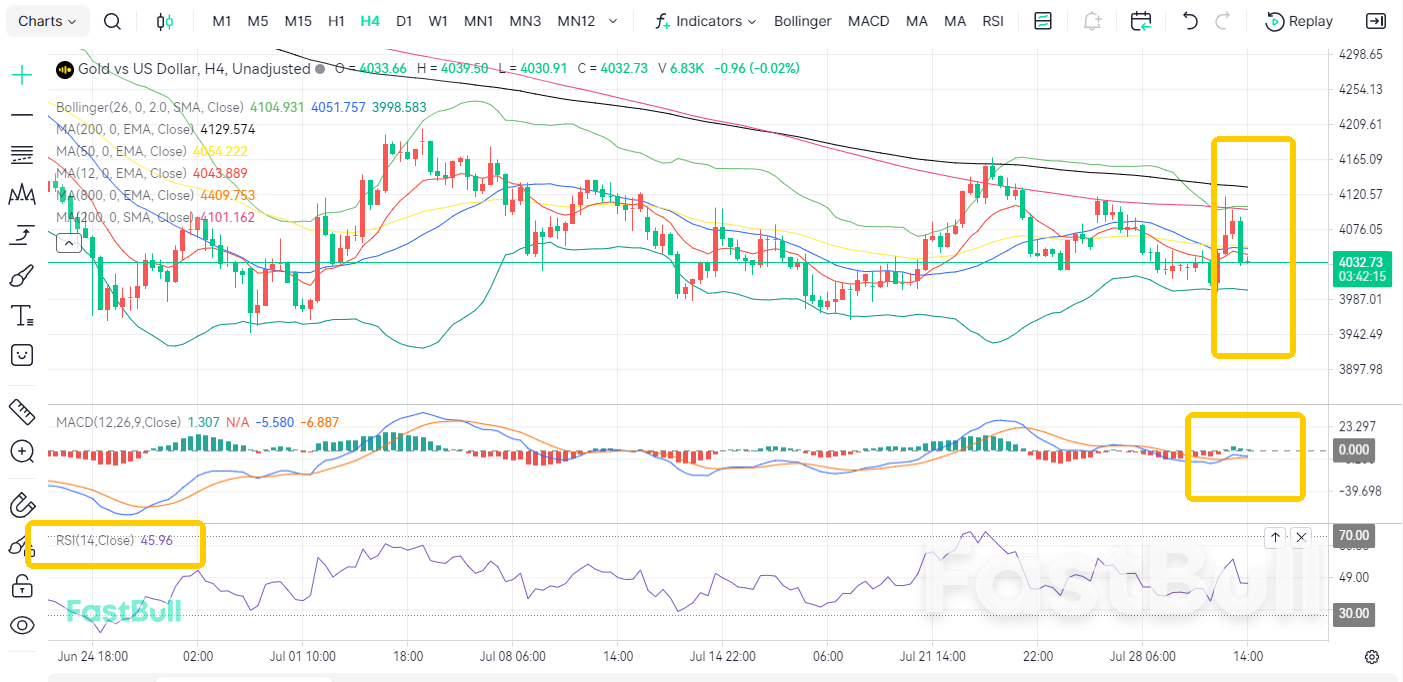Select the RSI(14,Close) legend label
Screen dimensions: 1403x682
(95, 540)
